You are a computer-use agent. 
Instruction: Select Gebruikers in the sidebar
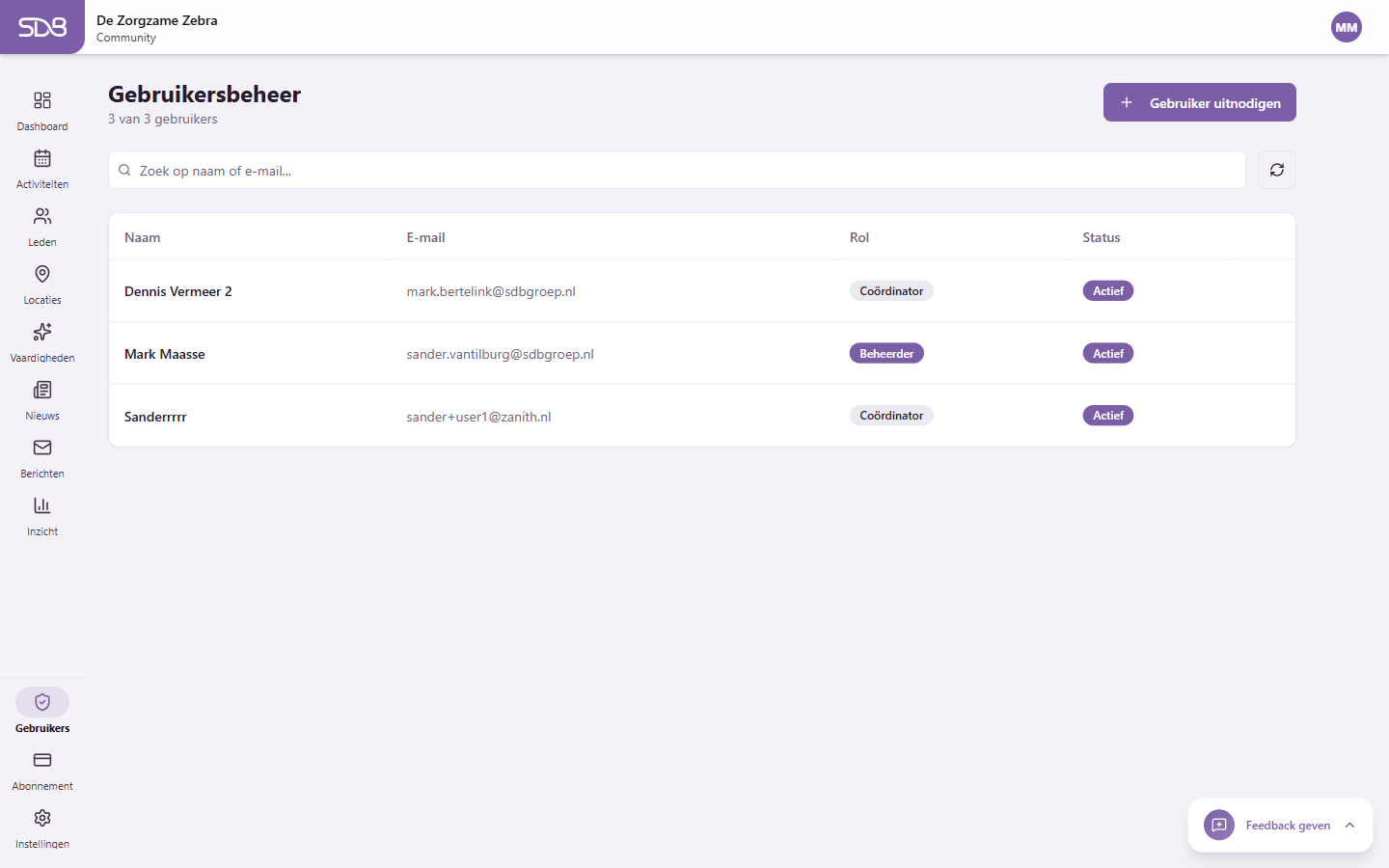42,703
